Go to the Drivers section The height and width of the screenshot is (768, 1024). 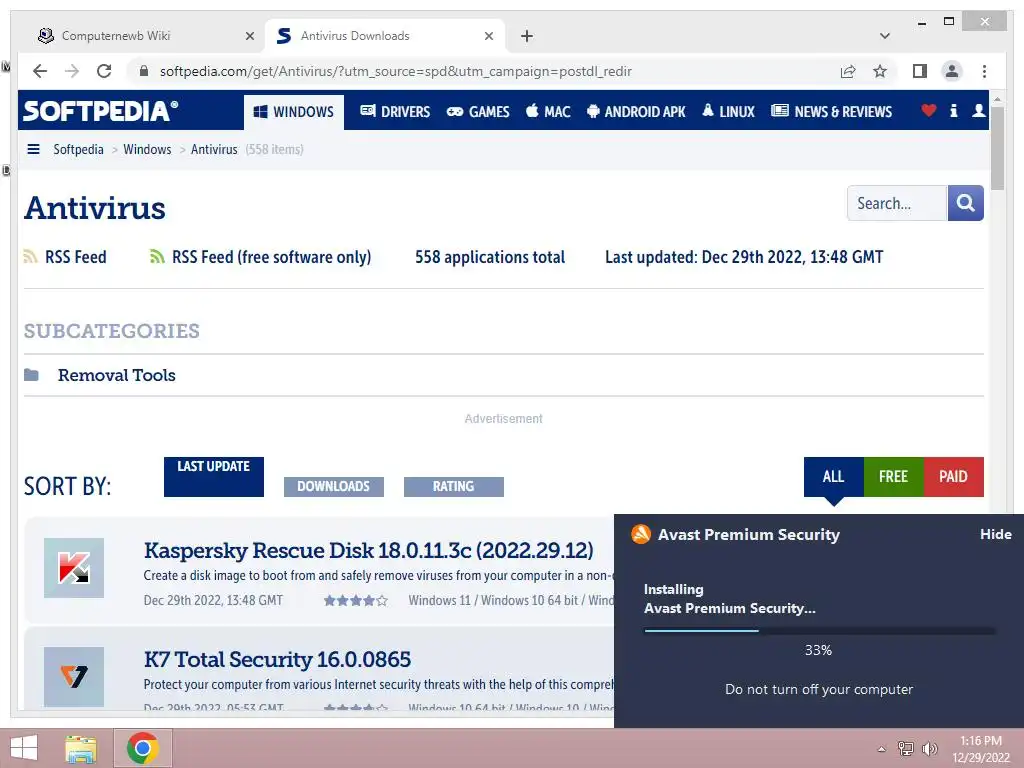tap(395, 112)
